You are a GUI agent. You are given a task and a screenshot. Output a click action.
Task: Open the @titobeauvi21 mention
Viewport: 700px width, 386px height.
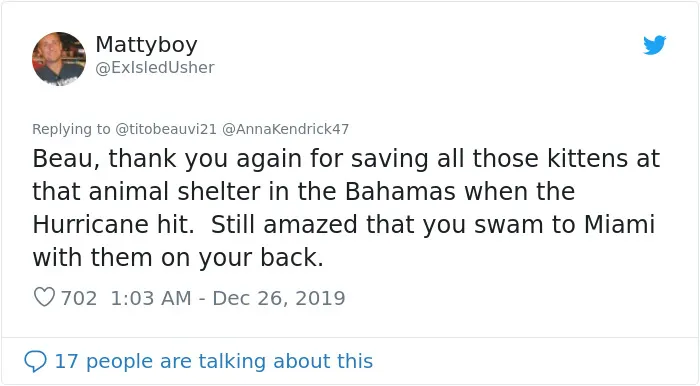tap(166, 129)
